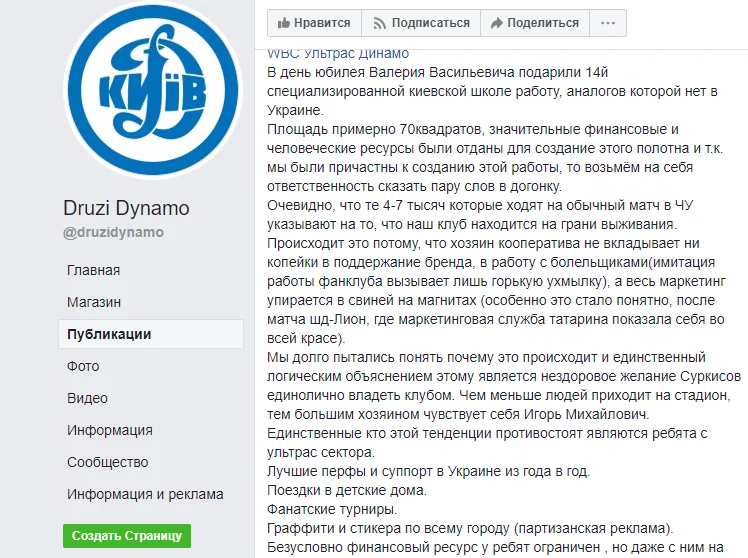Click the WBC Ультрас Динамо post header
Viewport: 748px width, 558px height.
click(x=338, y=54)
